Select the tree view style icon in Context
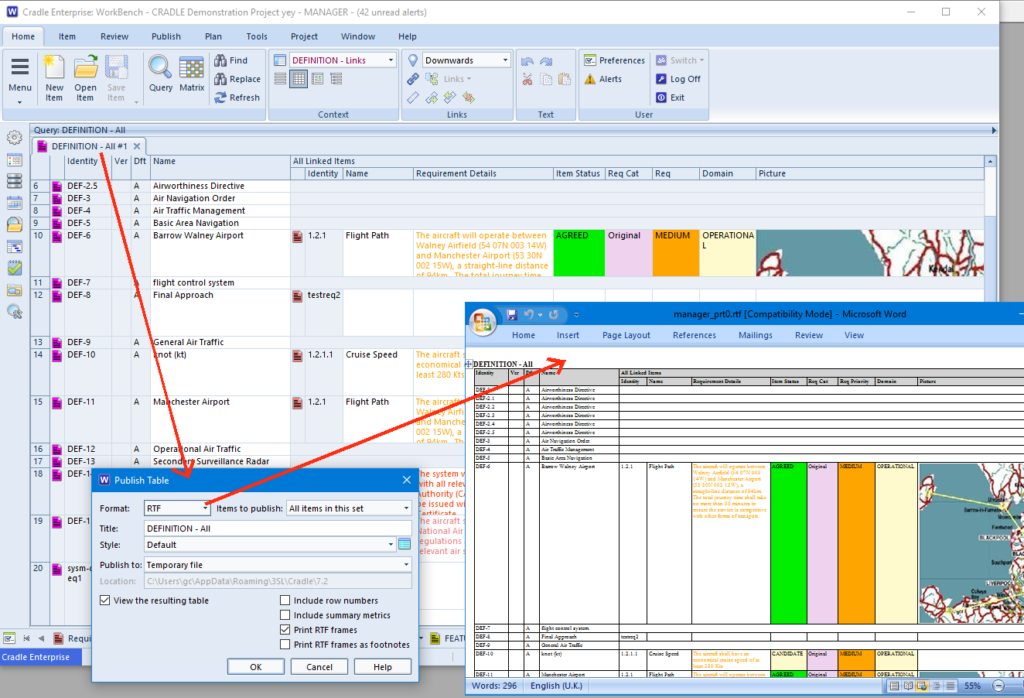The image size is (1024, 698). coord(336,79)
